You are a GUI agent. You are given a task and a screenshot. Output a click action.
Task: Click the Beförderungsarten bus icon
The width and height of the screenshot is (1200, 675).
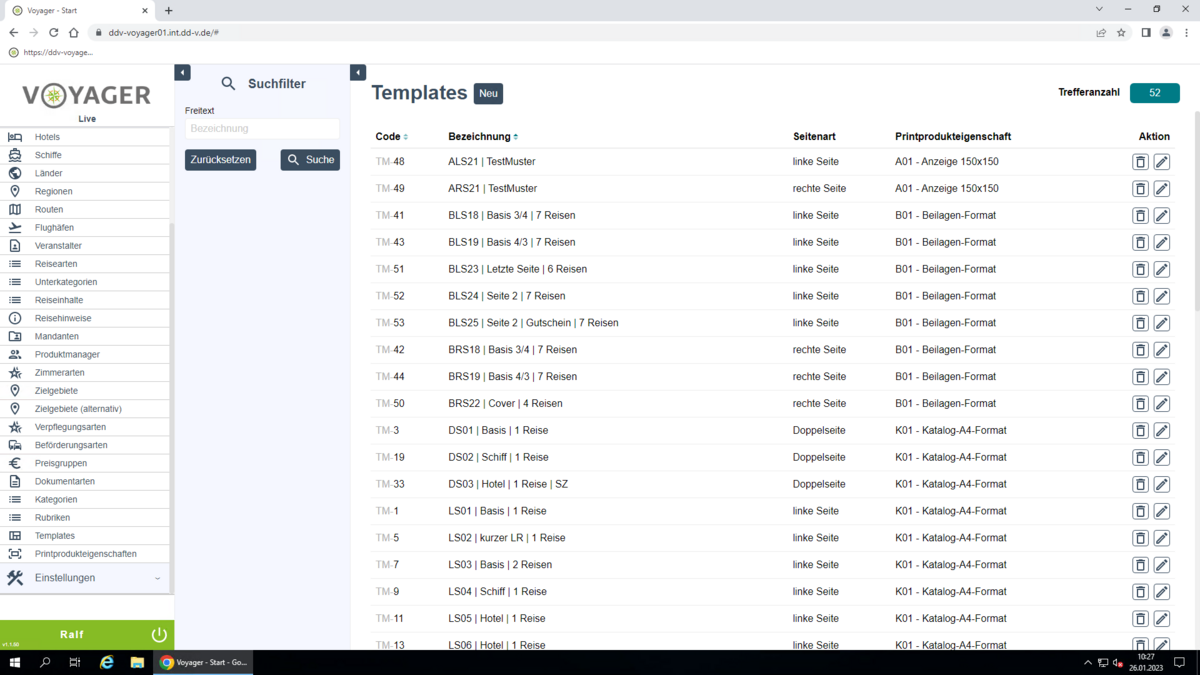pos(15,445)
